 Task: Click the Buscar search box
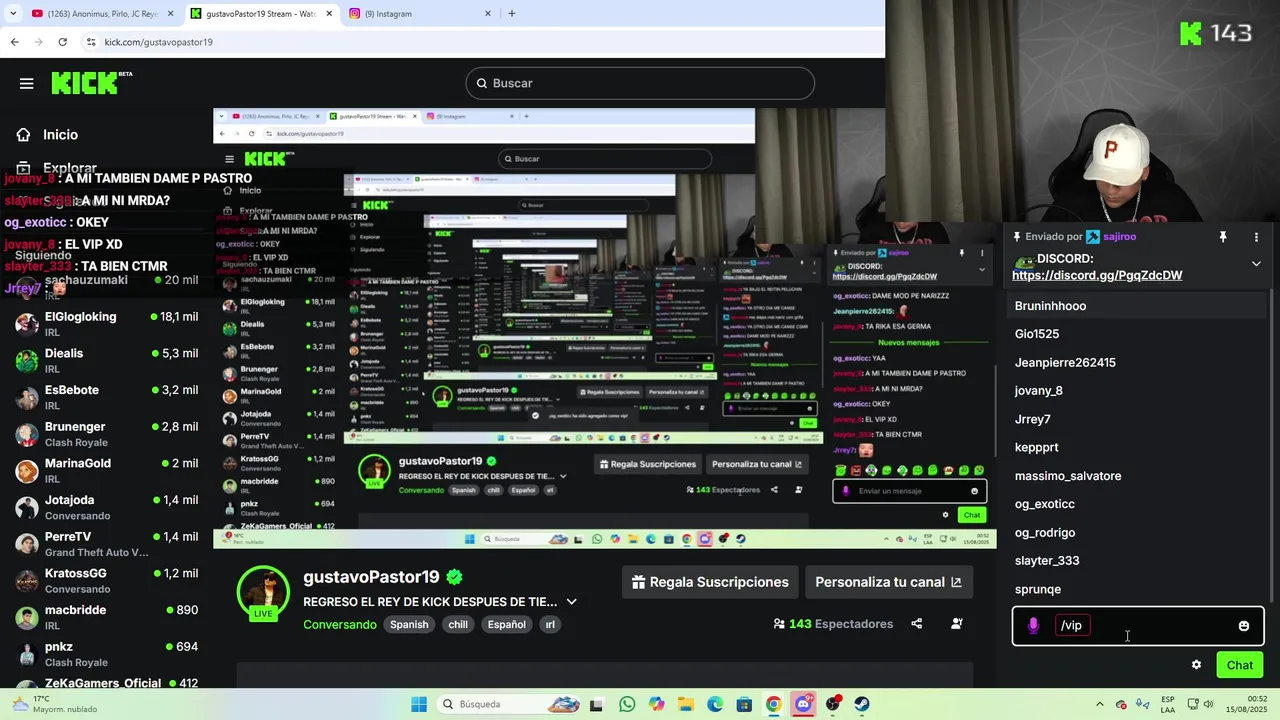point(640,83)
